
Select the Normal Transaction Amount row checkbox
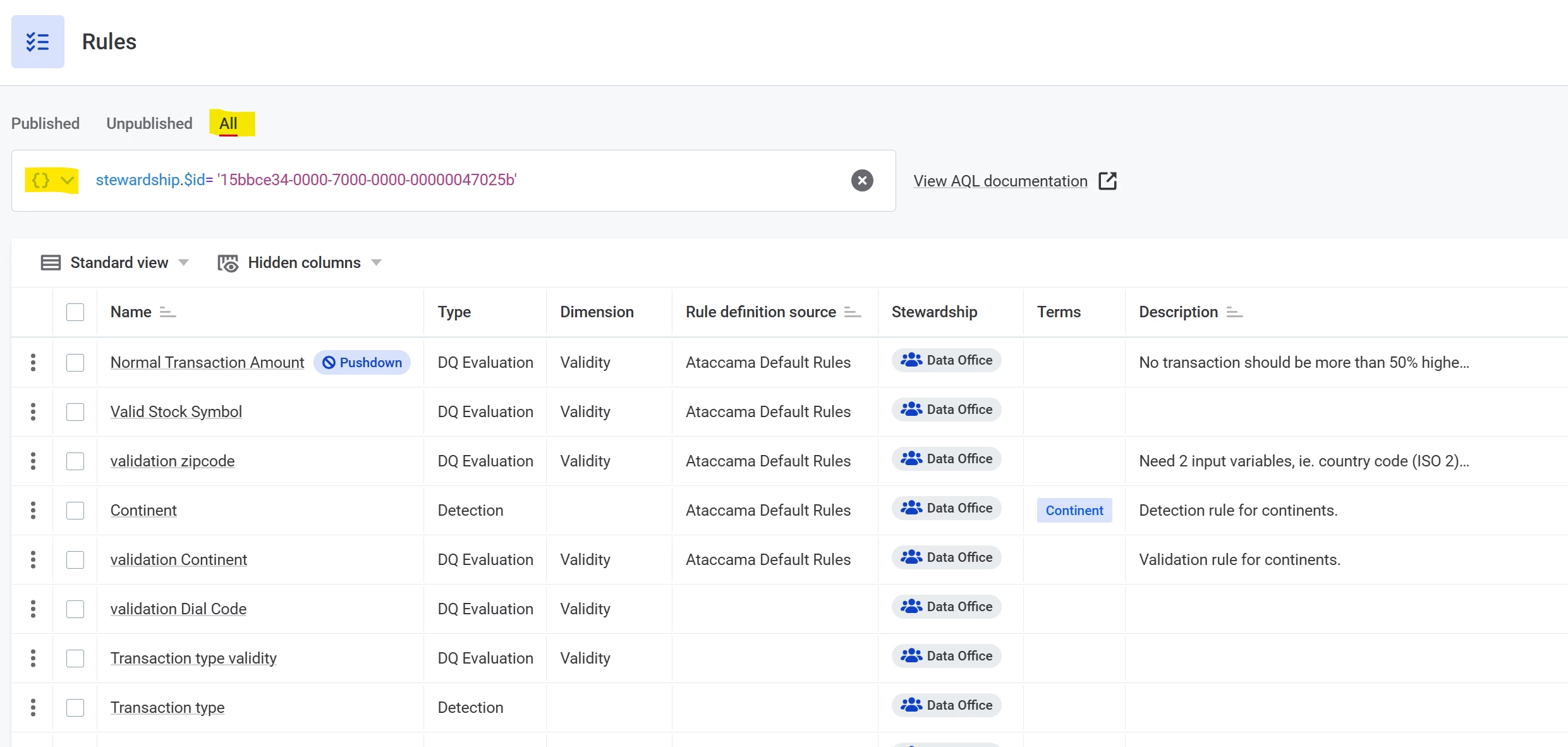point(75,363)
